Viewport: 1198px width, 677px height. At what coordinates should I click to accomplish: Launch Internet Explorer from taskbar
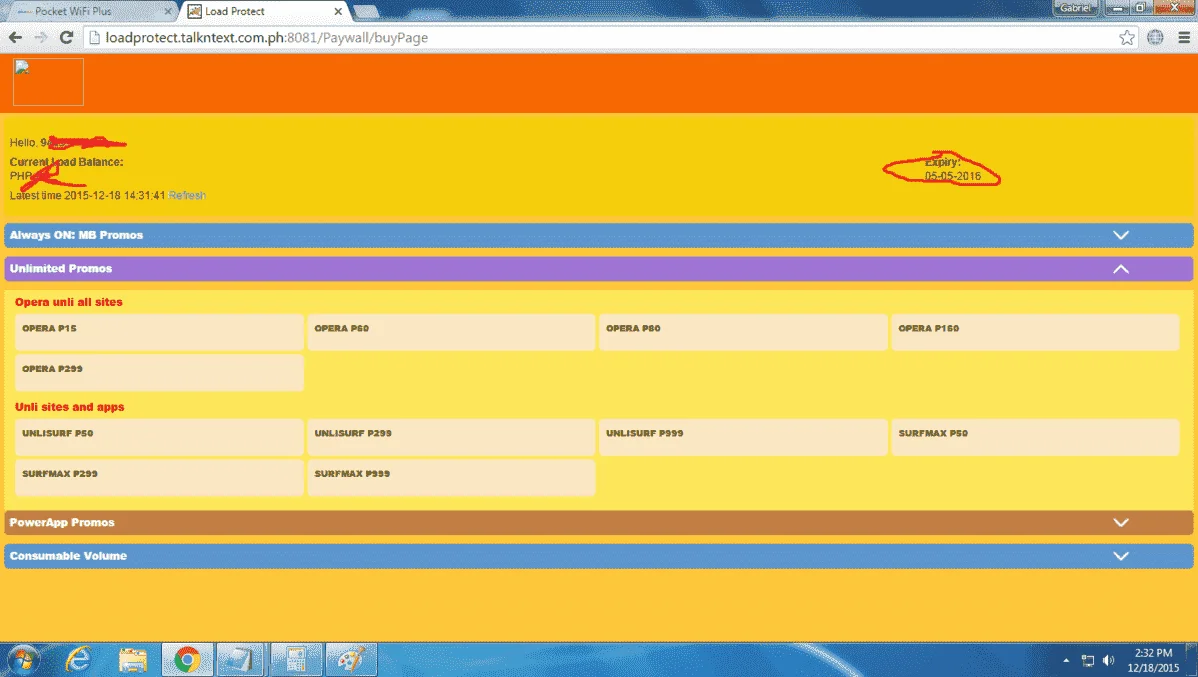tap(78, 659)
